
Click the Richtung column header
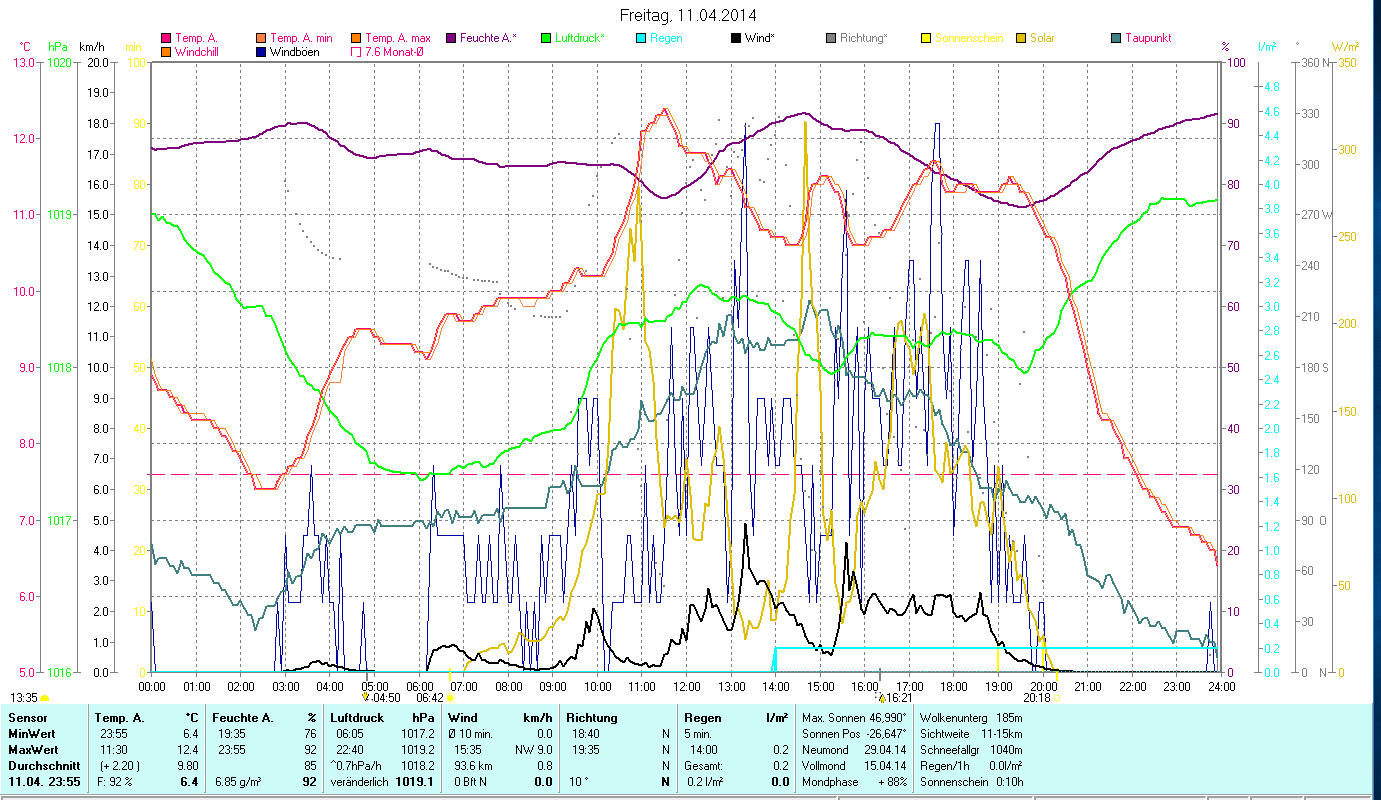pyautogui.click(x=591, y=718)
